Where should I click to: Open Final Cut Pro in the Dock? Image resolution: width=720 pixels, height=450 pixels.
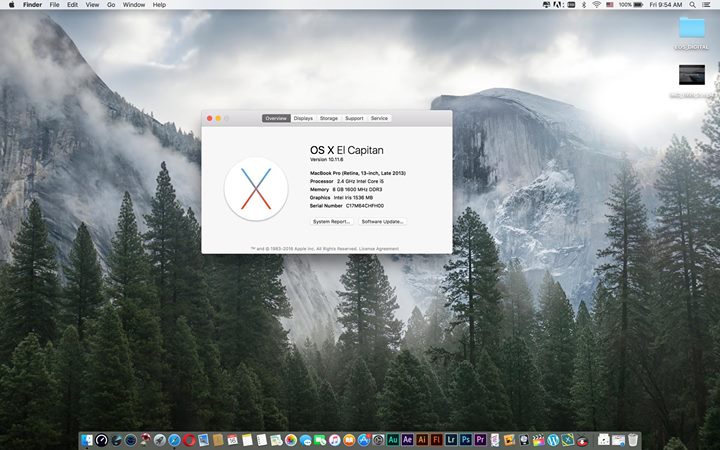[x=539, y=440]
